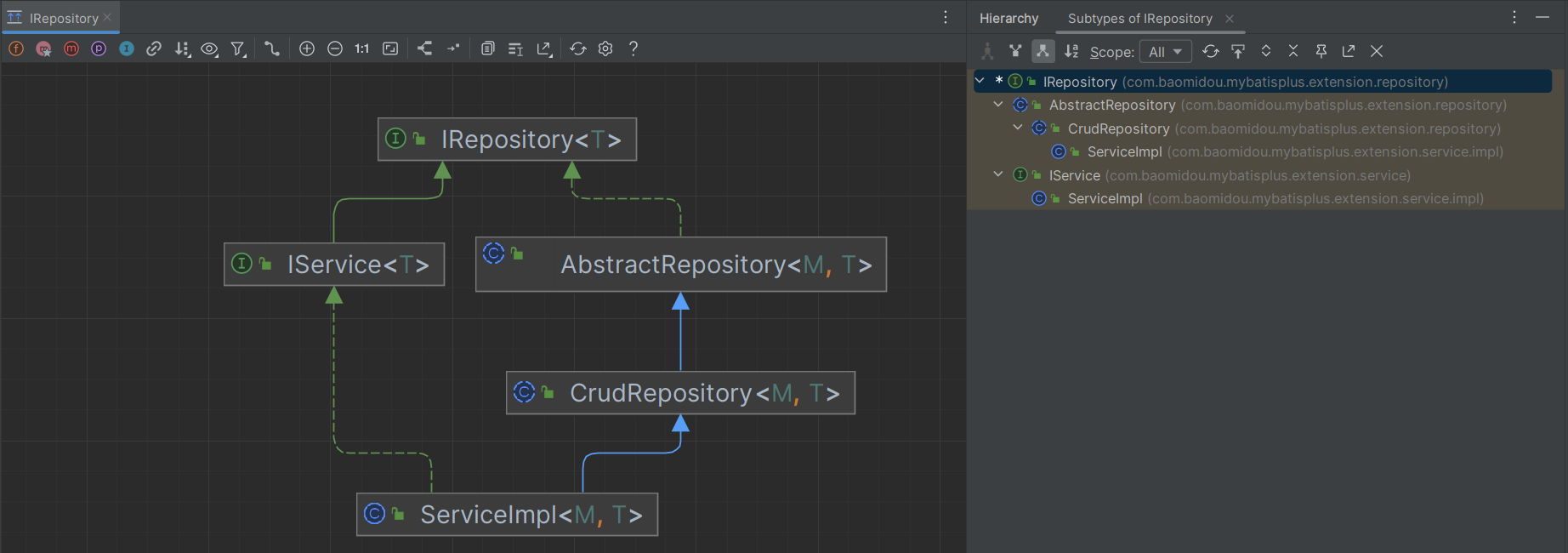Refresh the diagram data
This screenshot has height=553, width=1568.
pyautogui.click(x=578, y=48)
